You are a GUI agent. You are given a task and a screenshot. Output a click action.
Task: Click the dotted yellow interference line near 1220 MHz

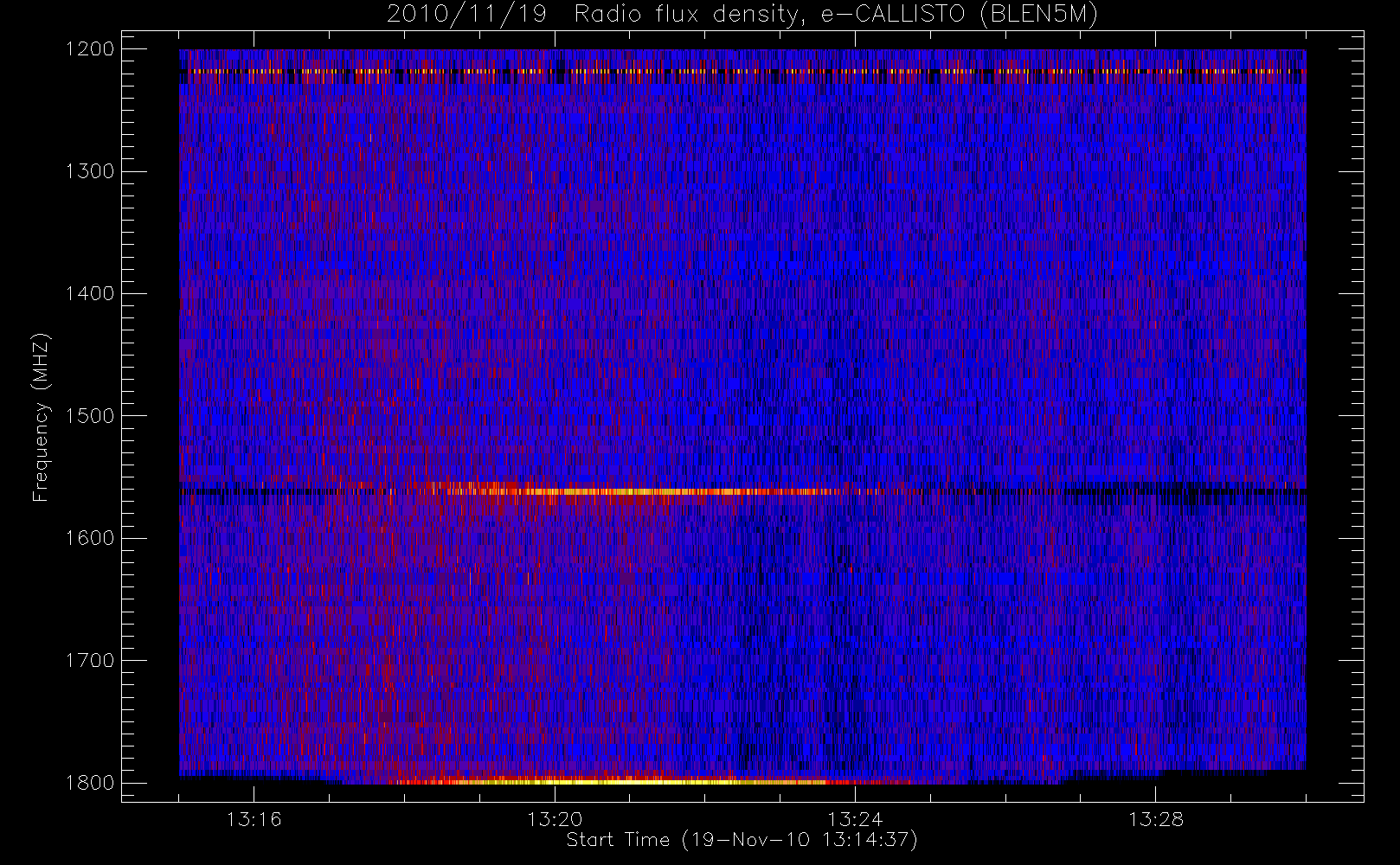pos(742,71)
